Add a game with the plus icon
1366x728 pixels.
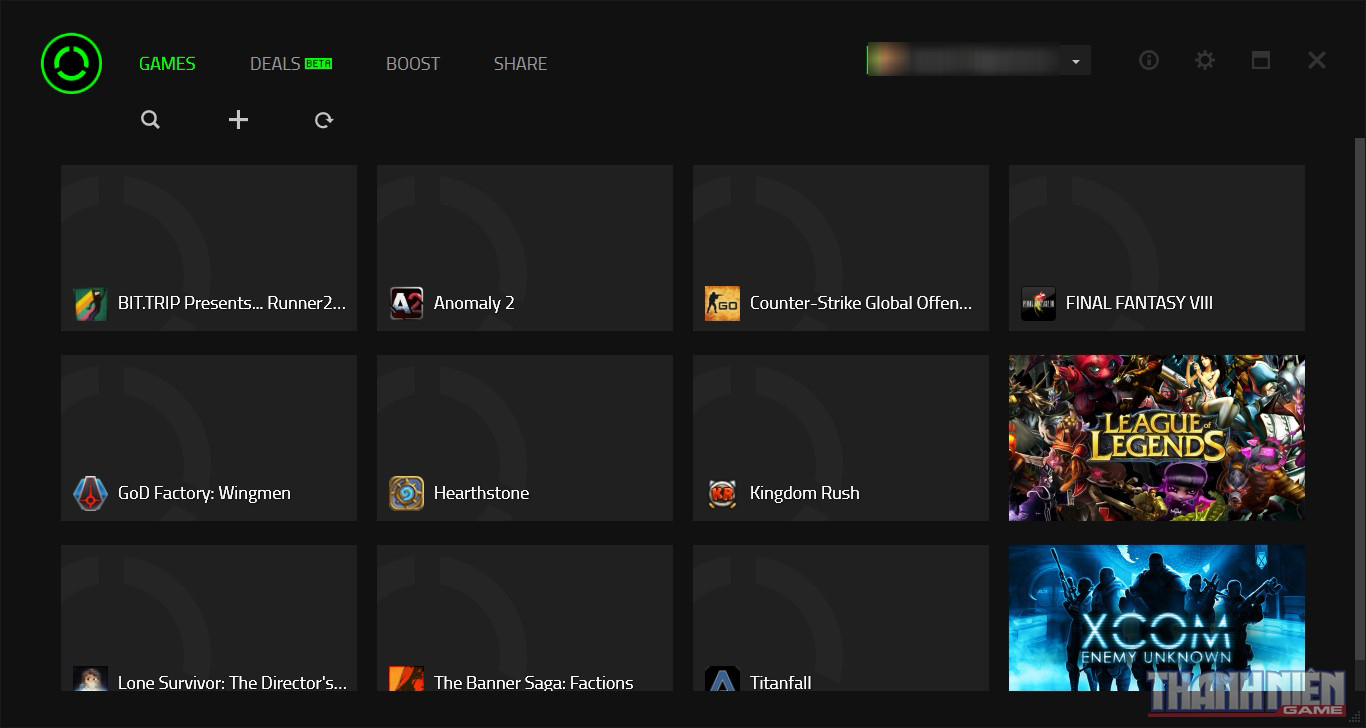click(238, 120)
